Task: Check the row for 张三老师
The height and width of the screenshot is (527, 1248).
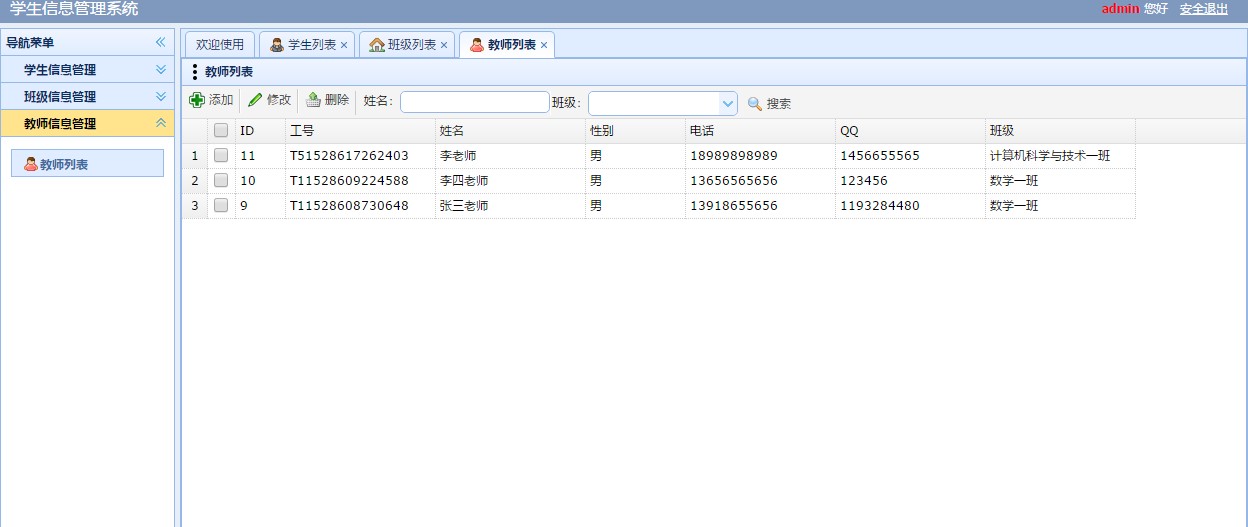Action: tap(221, 205)
